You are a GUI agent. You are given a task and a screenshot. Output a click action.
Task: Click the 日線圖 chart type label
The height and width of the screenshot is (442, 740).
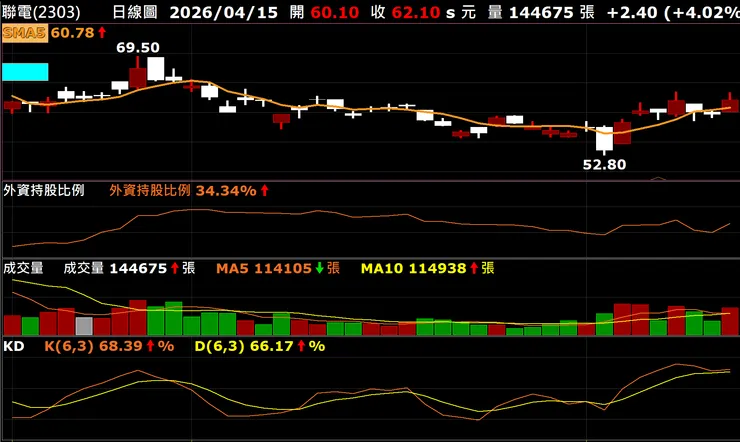click(135, 12)
